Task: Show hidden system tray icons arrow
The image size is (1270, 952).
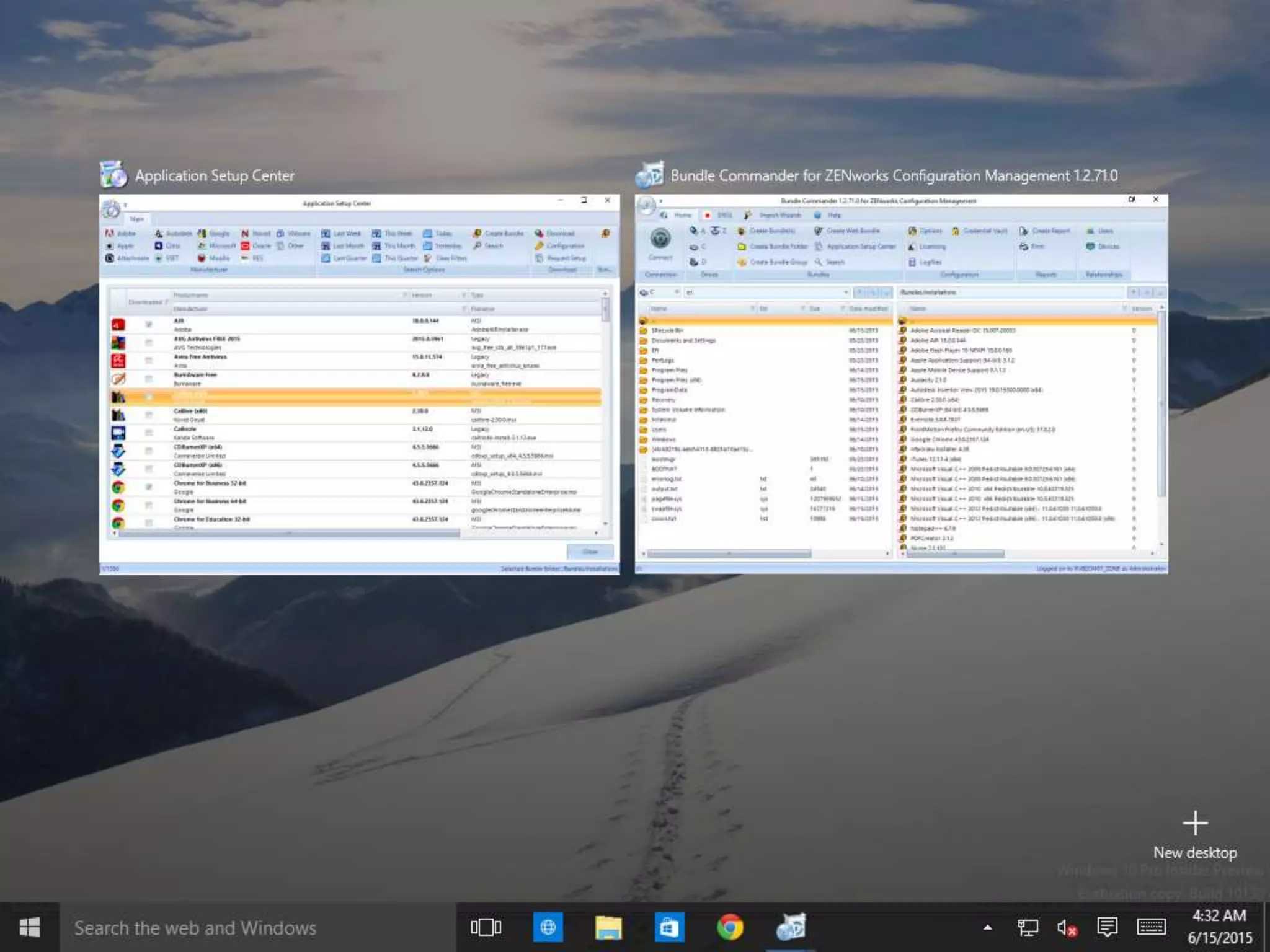Action: 988,928
